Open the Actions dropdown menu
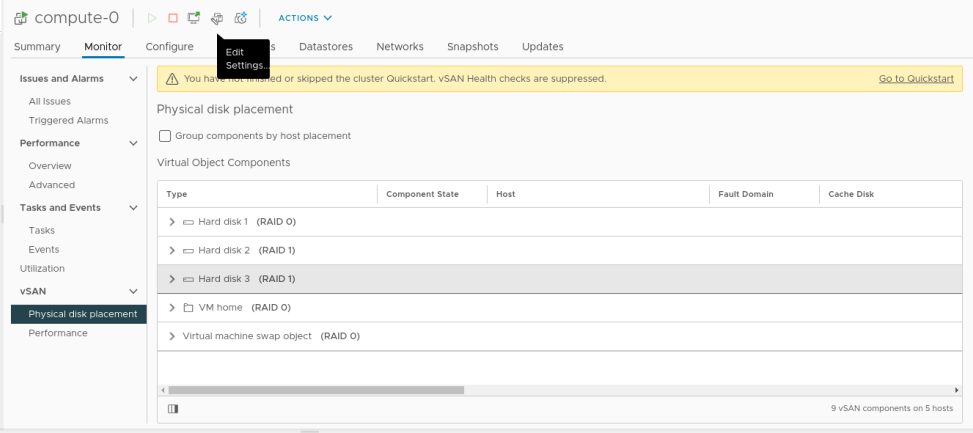Viewport: 973px width, 433px height. point(305,18)
